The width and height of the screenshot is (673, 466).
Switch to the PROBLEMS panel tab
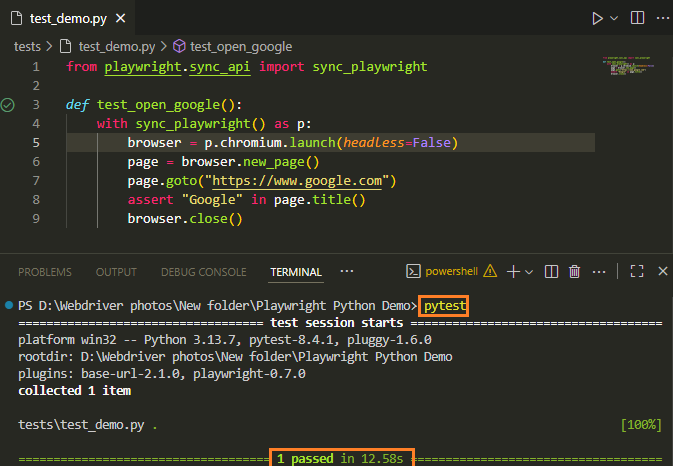pos(45,272)
